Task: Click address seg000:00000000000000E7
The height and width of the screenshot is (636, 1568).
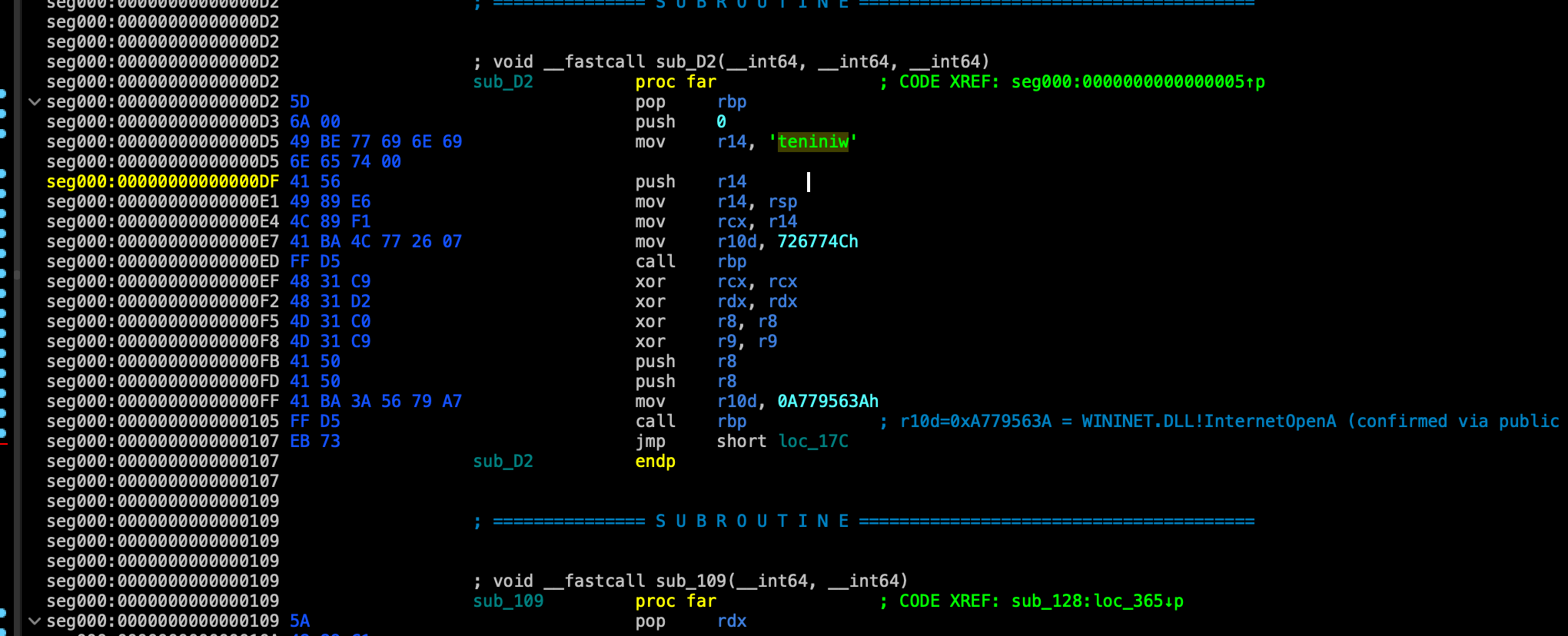Action: 163,241
